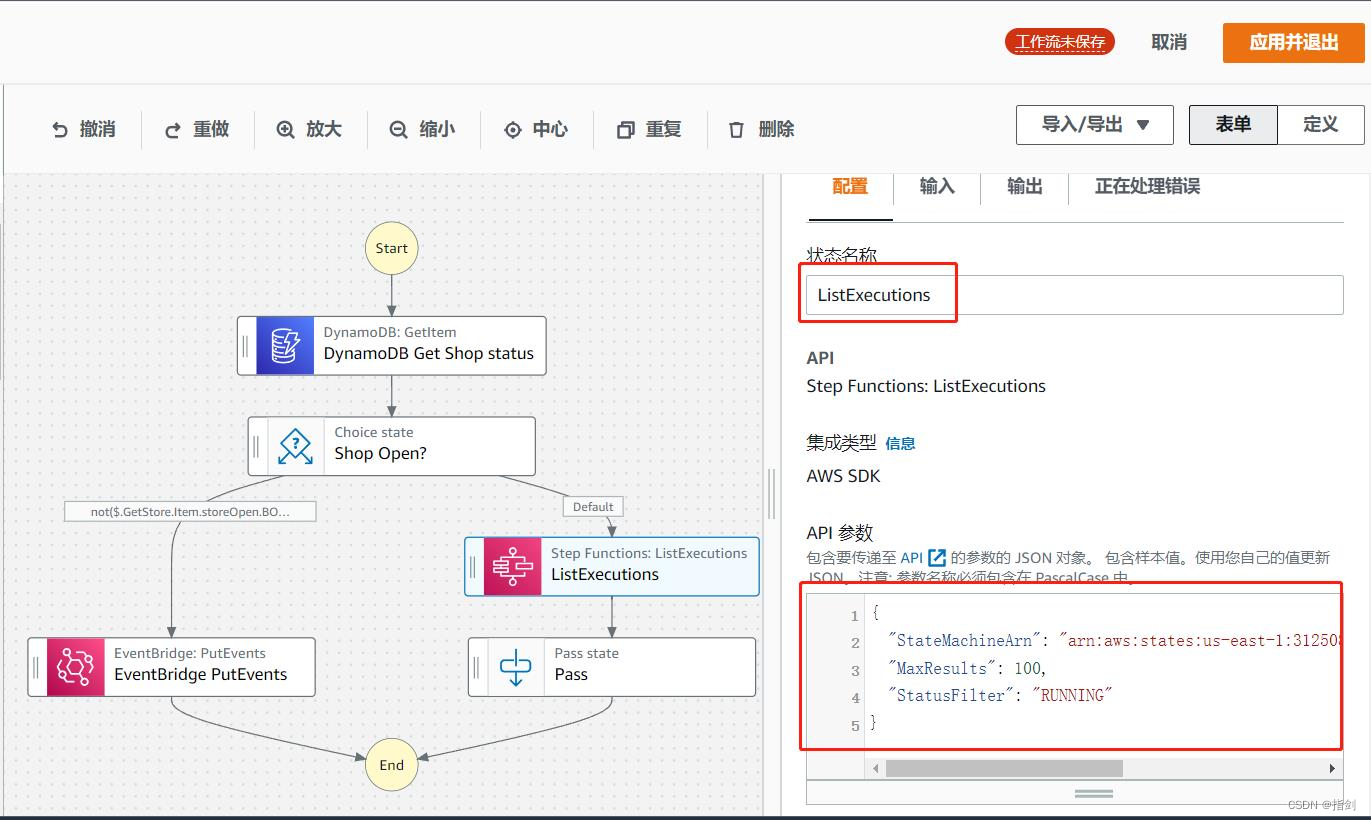Select the Start node on the canvas
Viewport: 1371px width, 820px height.
pyautogui.click(x=391, y=248)
